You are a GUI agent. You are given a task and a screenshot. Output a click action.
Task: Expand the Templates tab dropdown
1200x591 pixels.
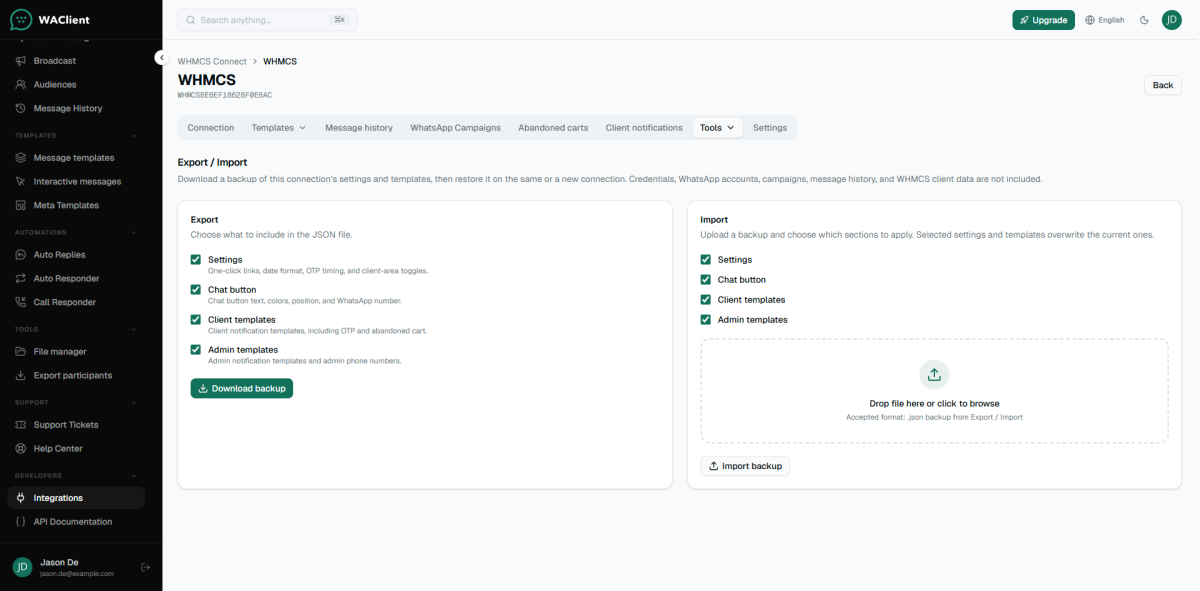(x=279, y=128)
